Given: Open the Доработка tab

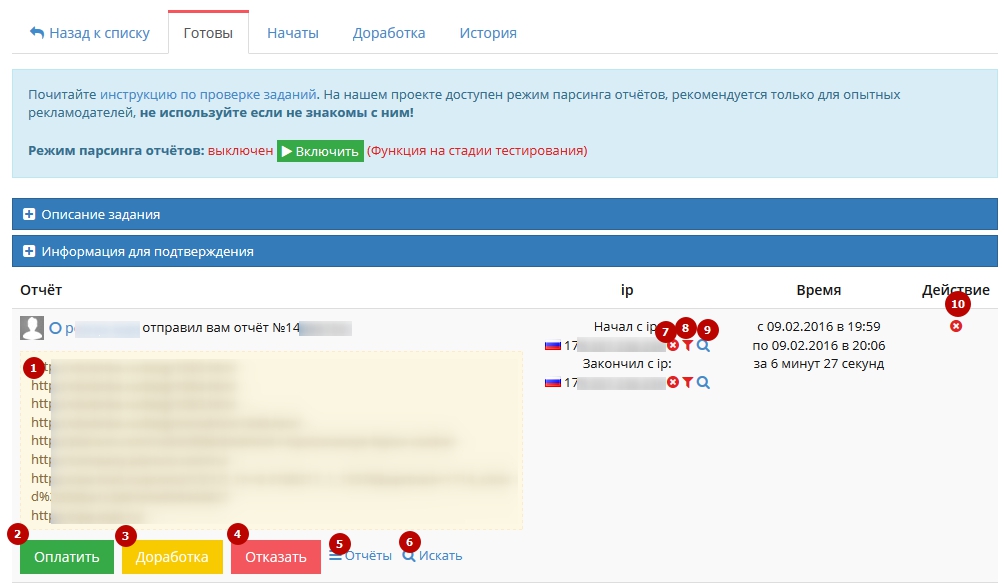Looking at the screenshot, I should pos(389,33).
